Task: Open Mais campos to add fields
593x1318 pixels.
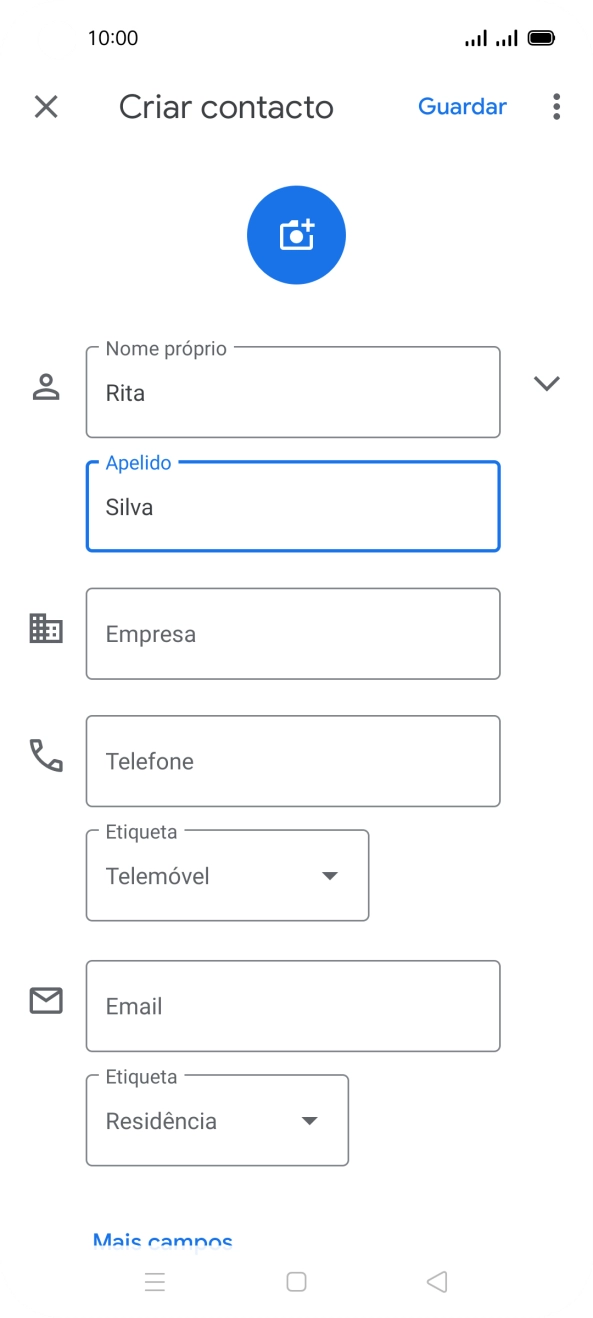Action: tap(161, 1240)
